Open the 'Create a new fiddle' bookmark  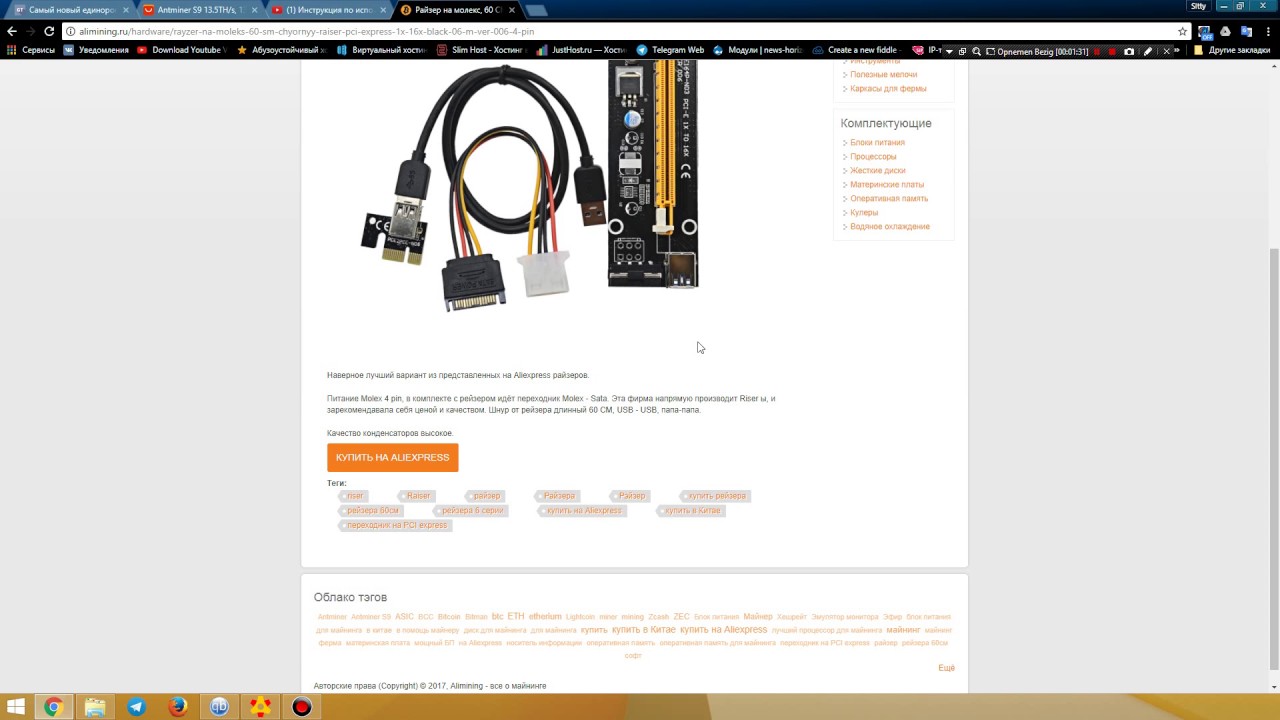coord(855,50)
